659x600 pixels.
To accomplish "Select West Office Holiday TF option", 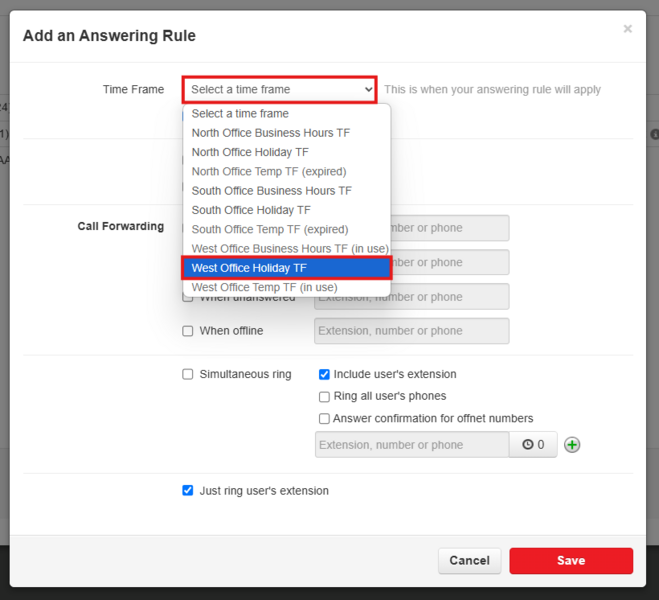I will tap(285, 268).
